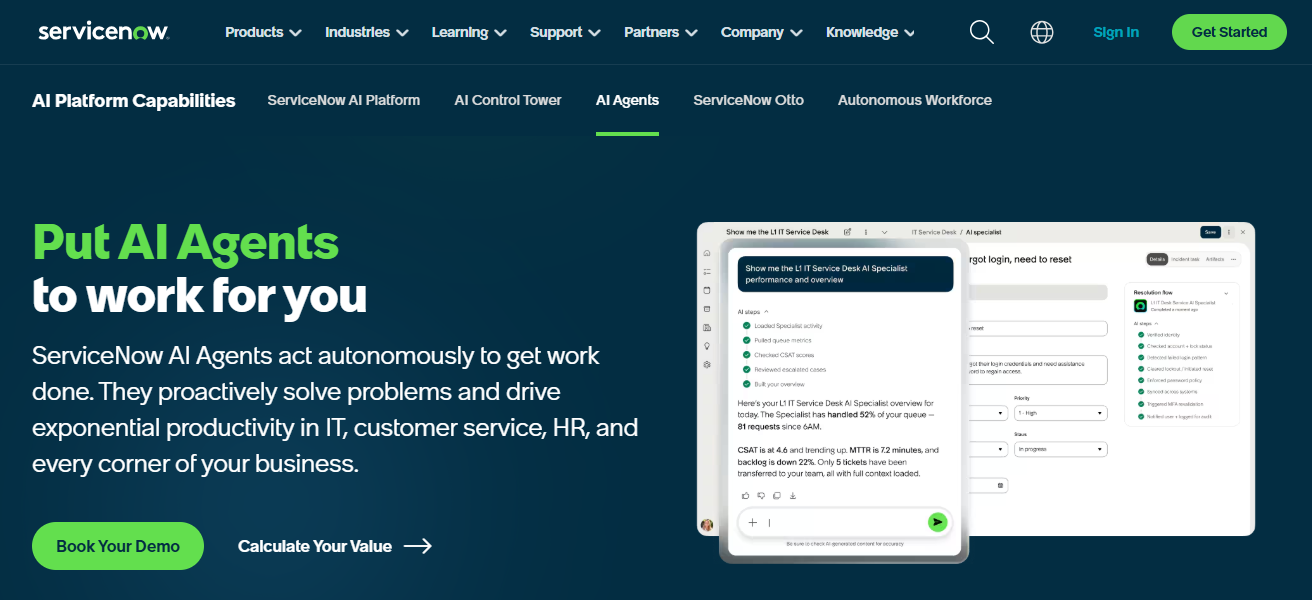Expand the Products menu
Image resolution: width=1312 pixels, height=600 pixels.
(x=263, y=32)
